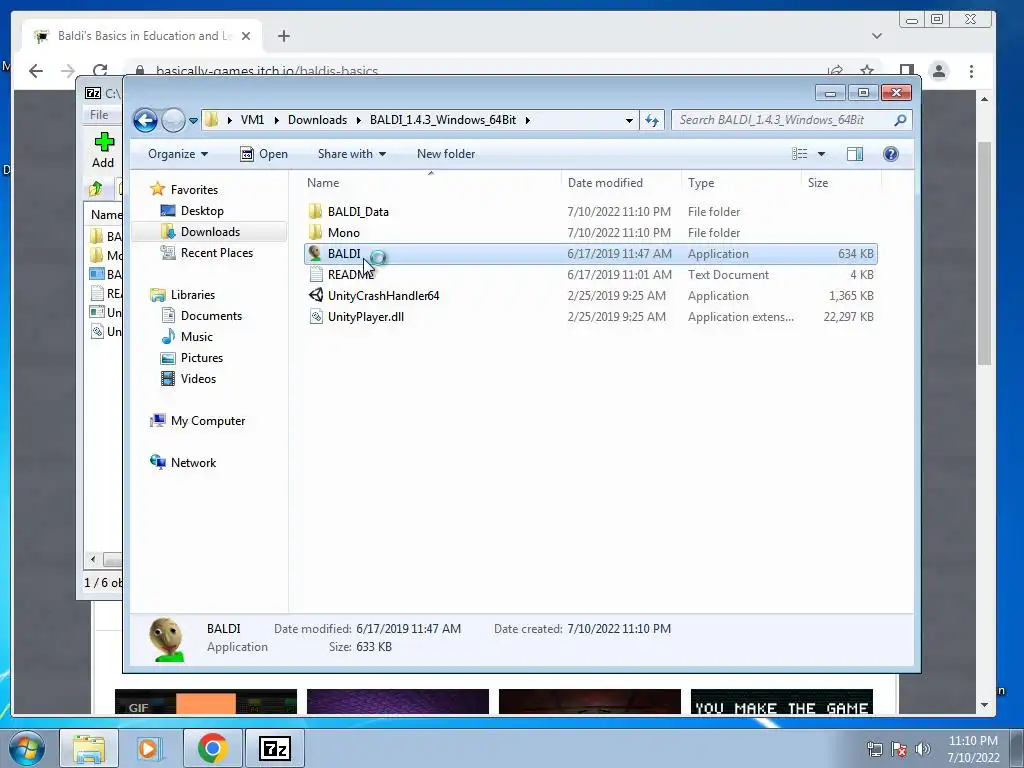
Task: Close the Baldi's Basics Chrome tab
Action: coord(246,36)
